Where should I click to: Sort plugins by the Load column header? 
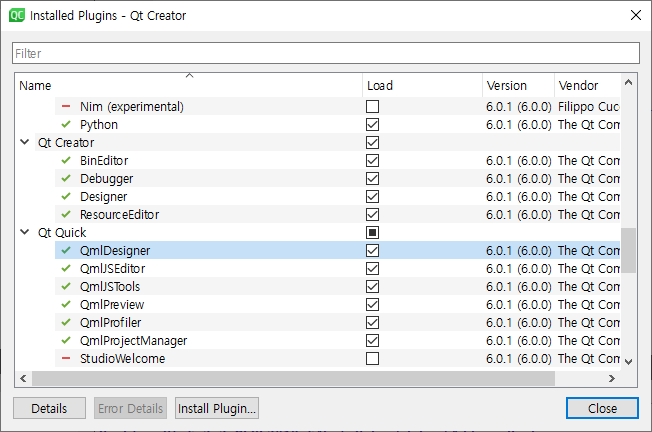click(x=422, y=85)
